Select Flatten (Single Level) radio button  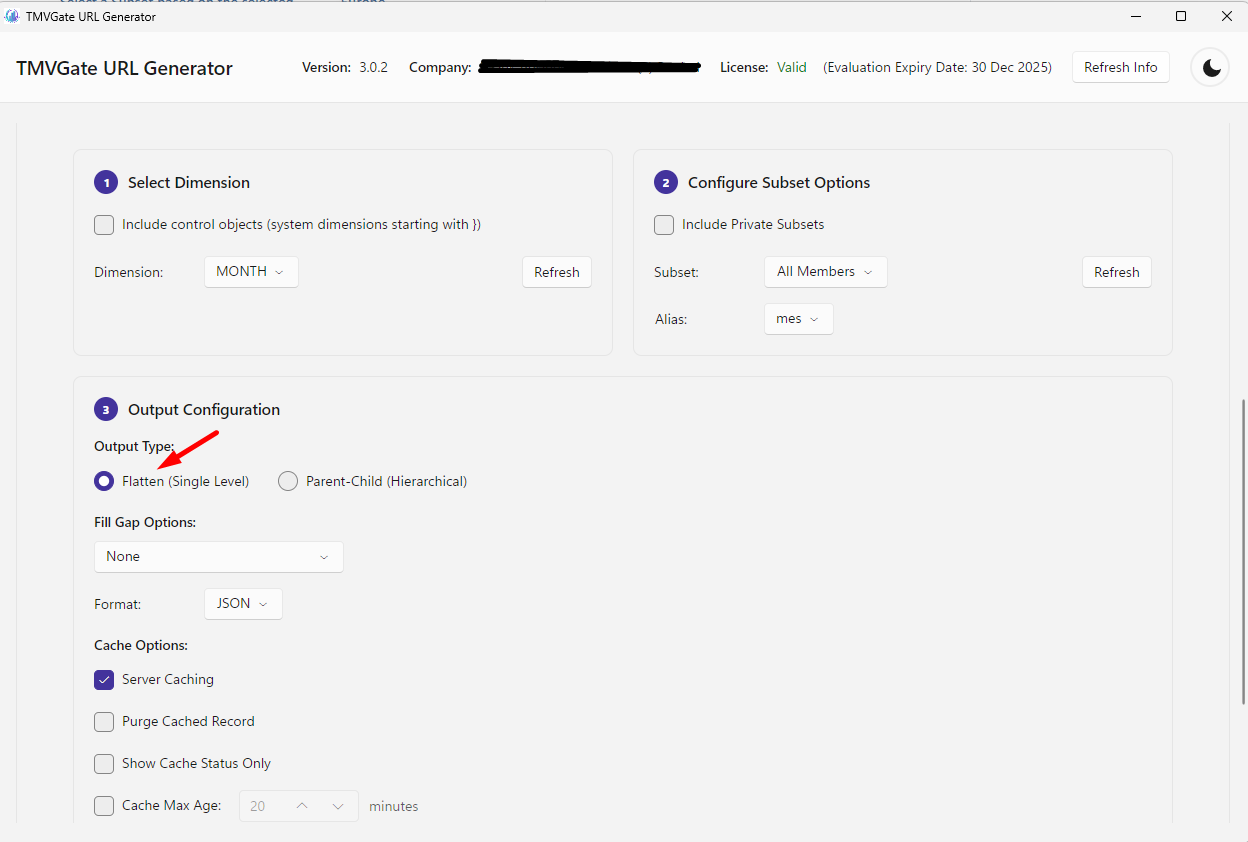tap(104, 481)
